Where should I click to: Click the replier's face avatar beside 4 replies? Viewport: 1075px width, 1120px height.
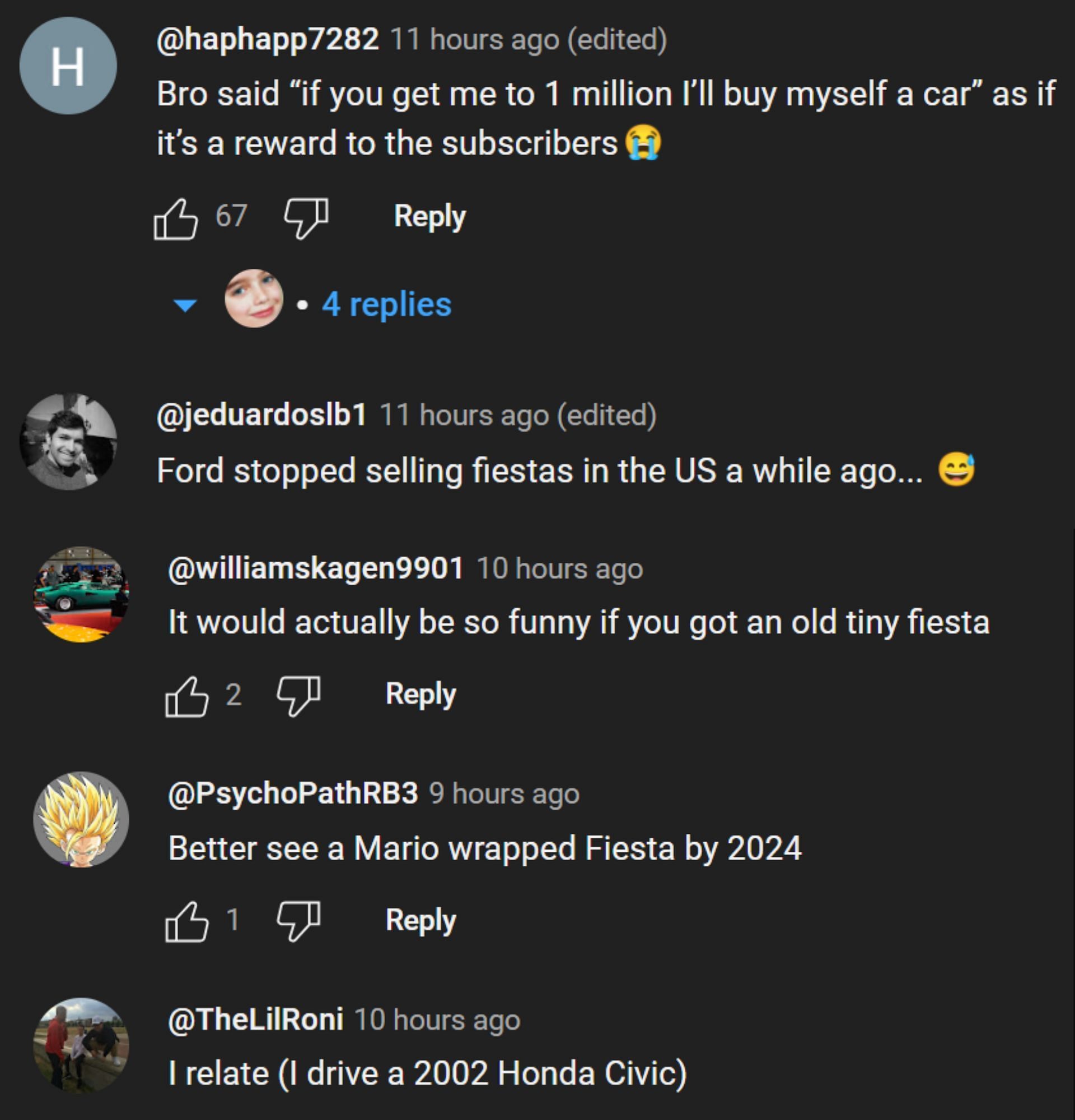(254, 298)
